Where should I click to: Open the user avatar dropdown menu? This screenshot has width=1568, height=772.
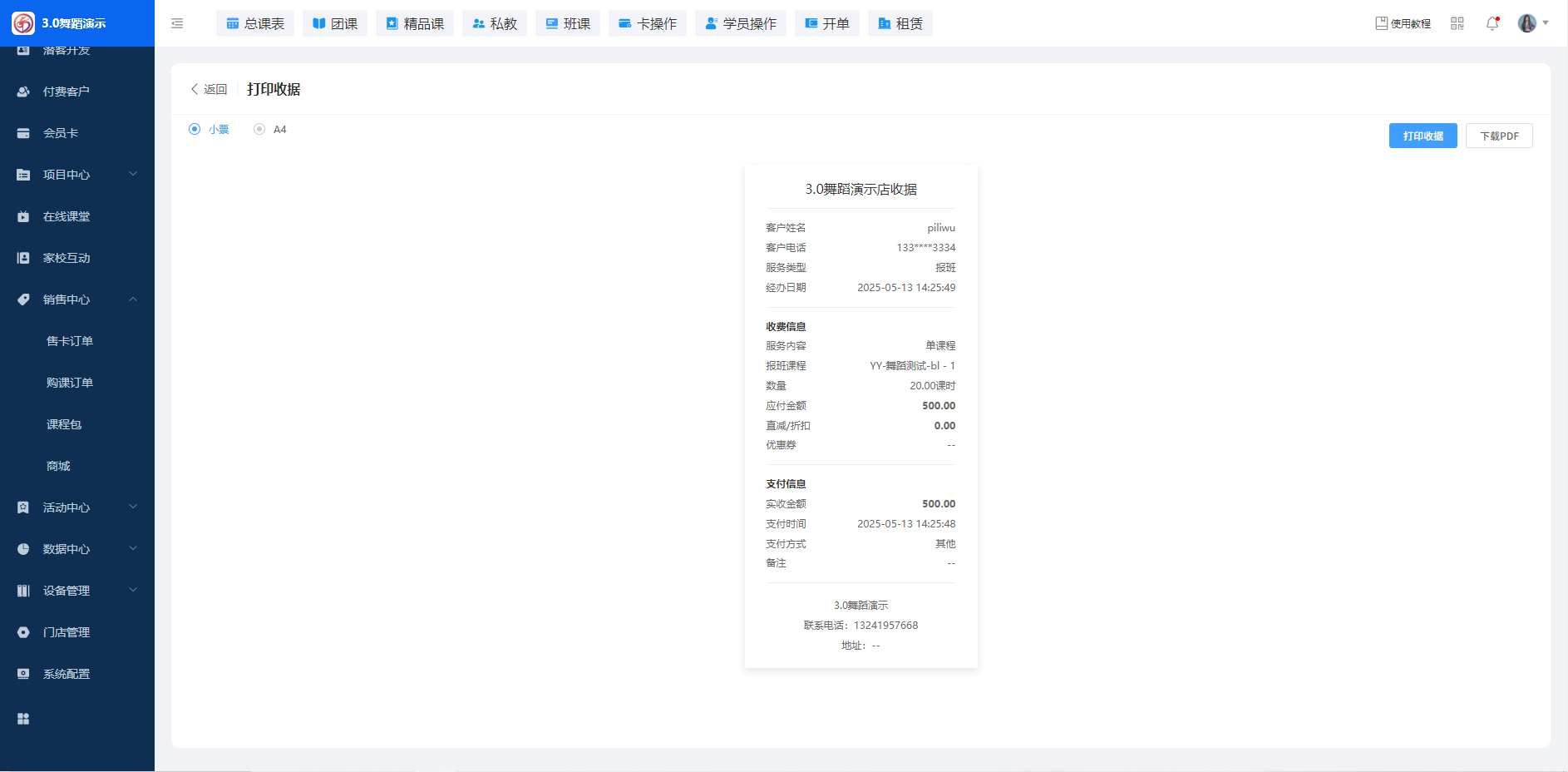(1532, 23)
